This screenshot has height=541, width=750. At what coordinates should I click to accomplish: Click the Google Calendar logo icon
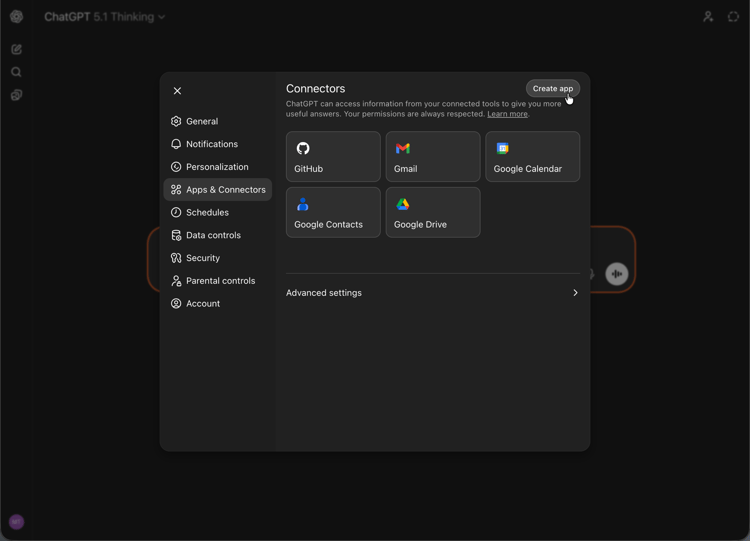(x=502, y=148)
